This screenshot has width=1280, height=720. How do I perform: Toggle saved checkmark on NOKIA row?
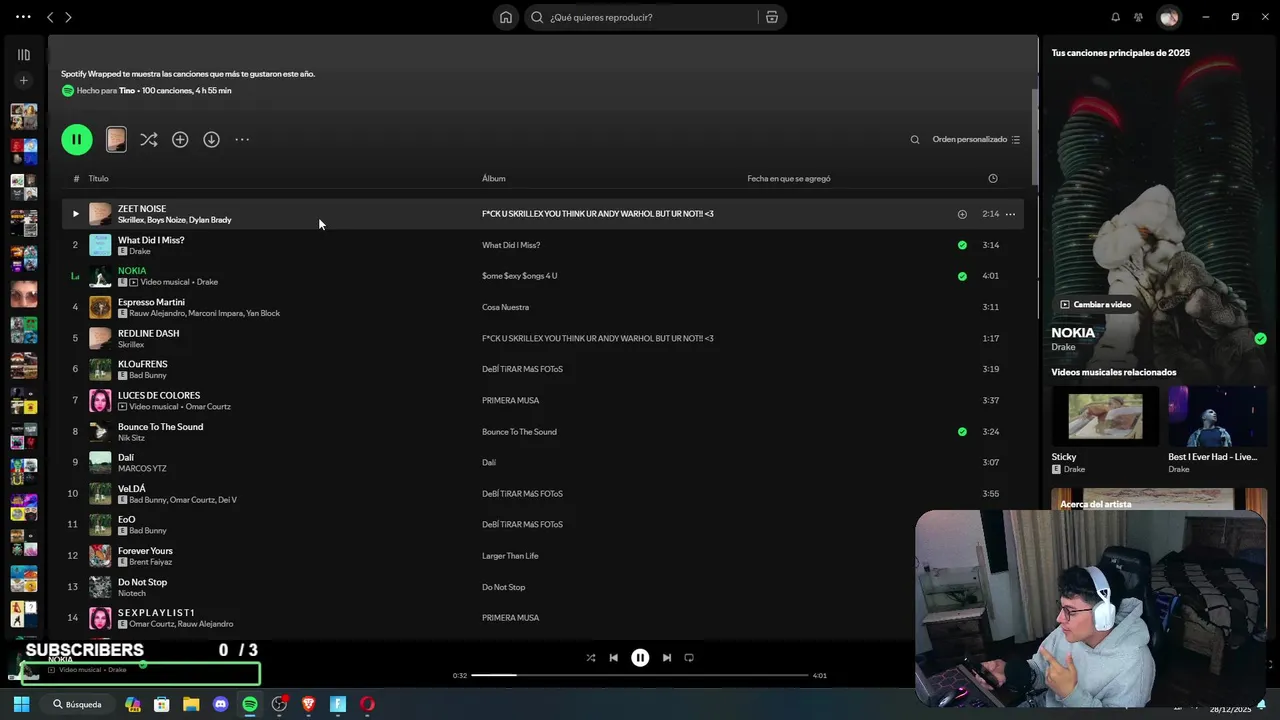(962, 276)
